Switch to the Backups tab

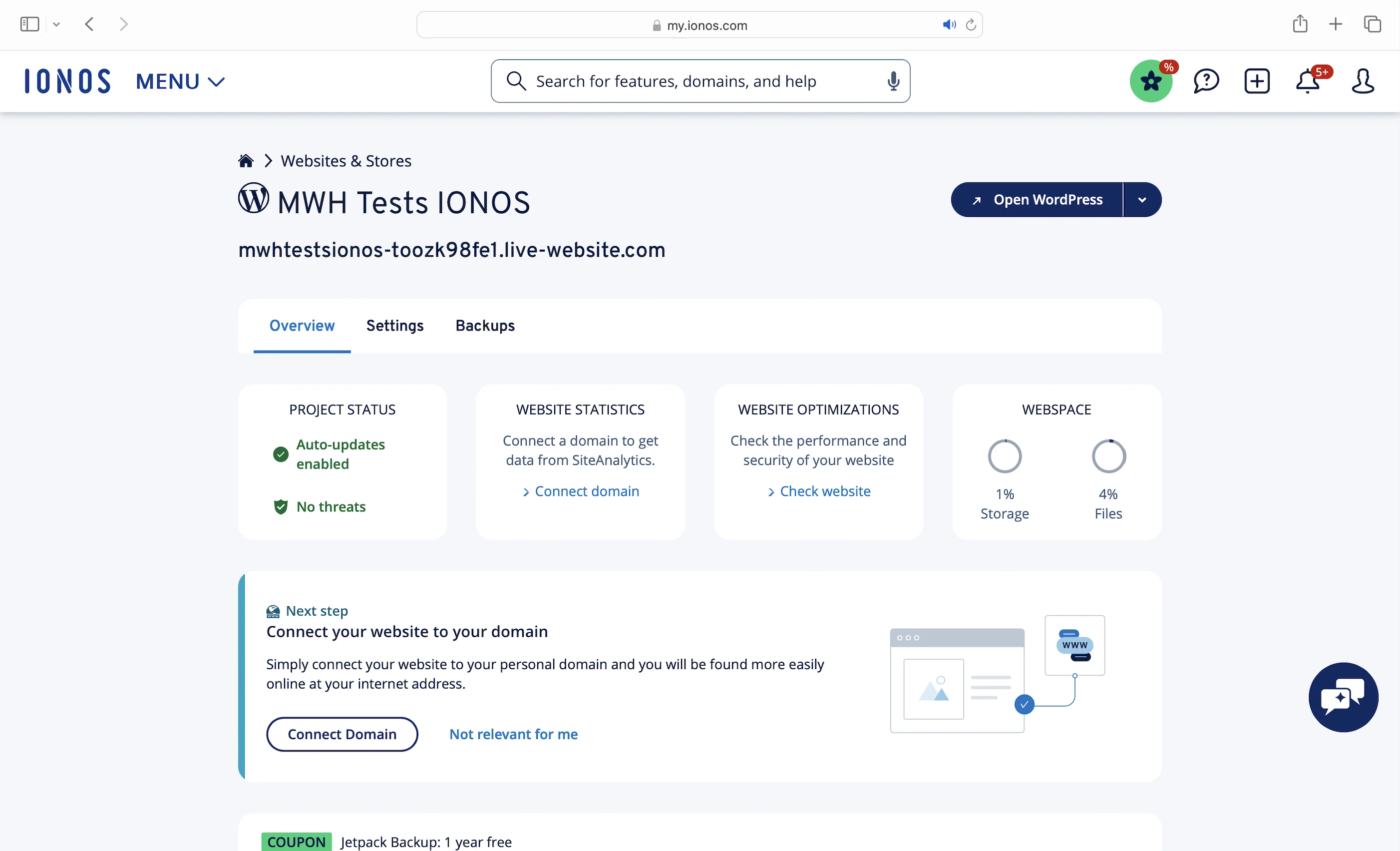pyautogui.click(x=485, y=326)
